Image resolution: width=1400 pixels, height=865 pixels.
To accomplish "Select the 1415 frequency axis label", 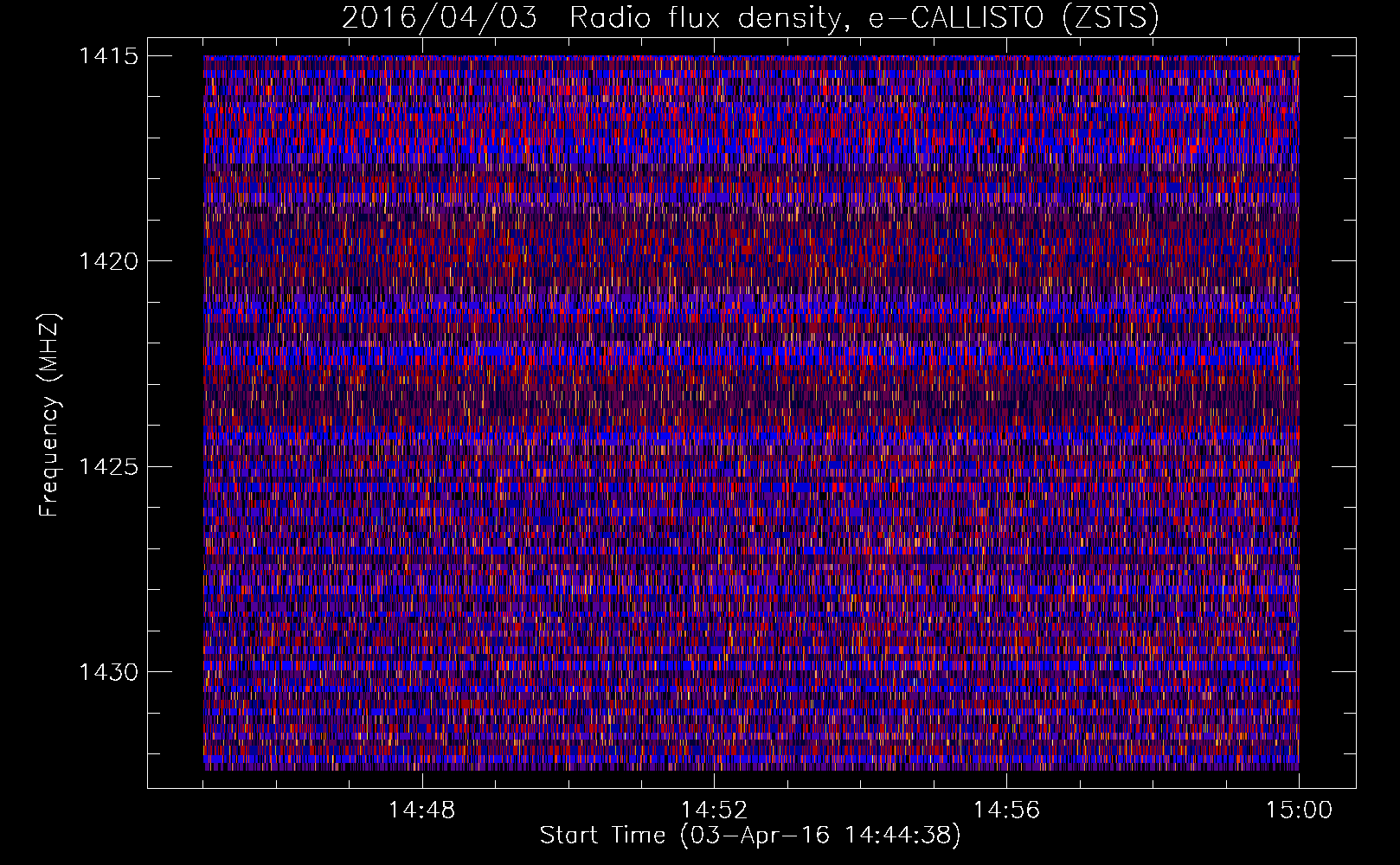I will coord(108,56).
